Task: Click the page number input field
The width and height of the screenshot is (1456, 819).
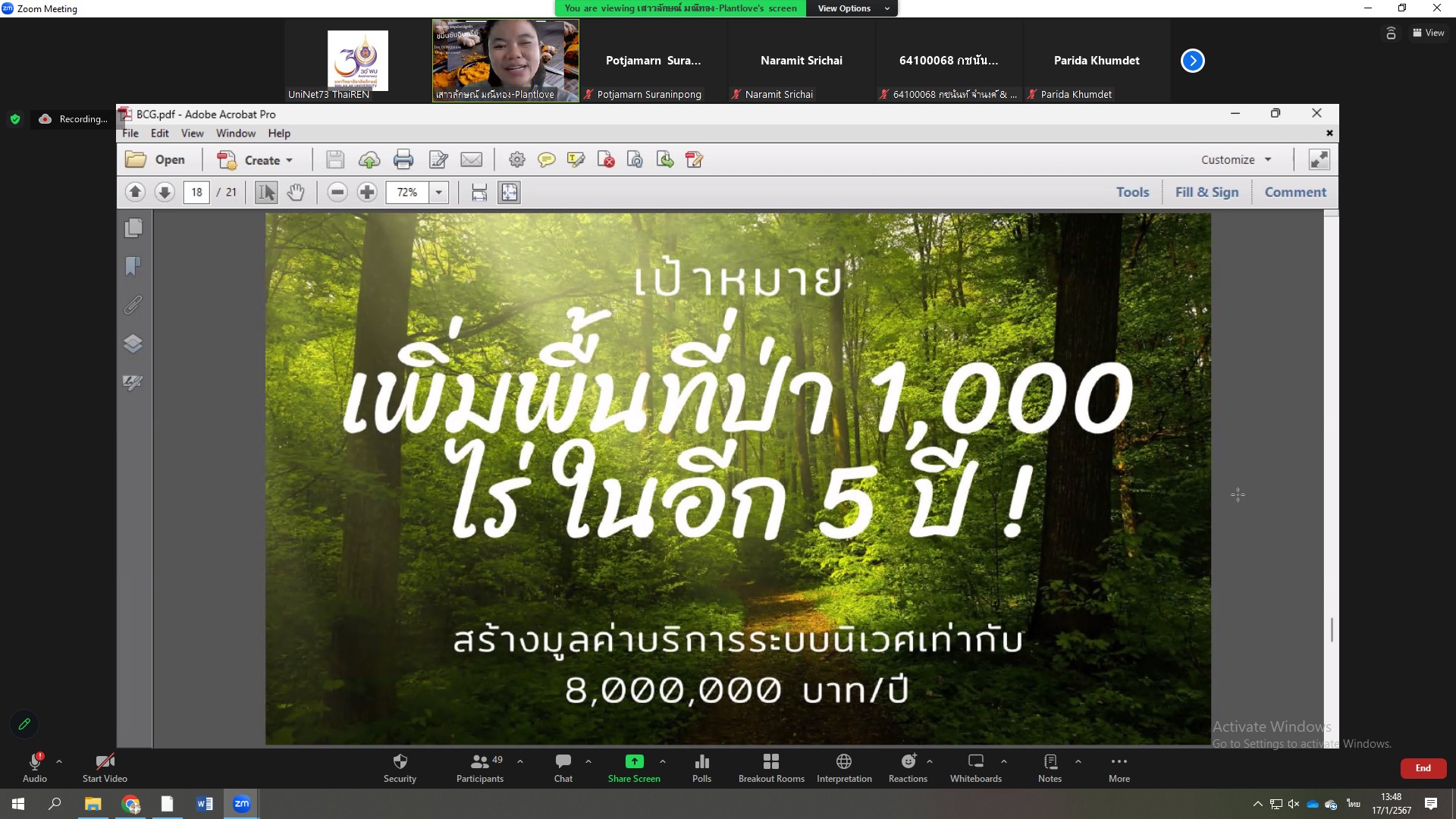Action: 196,193
